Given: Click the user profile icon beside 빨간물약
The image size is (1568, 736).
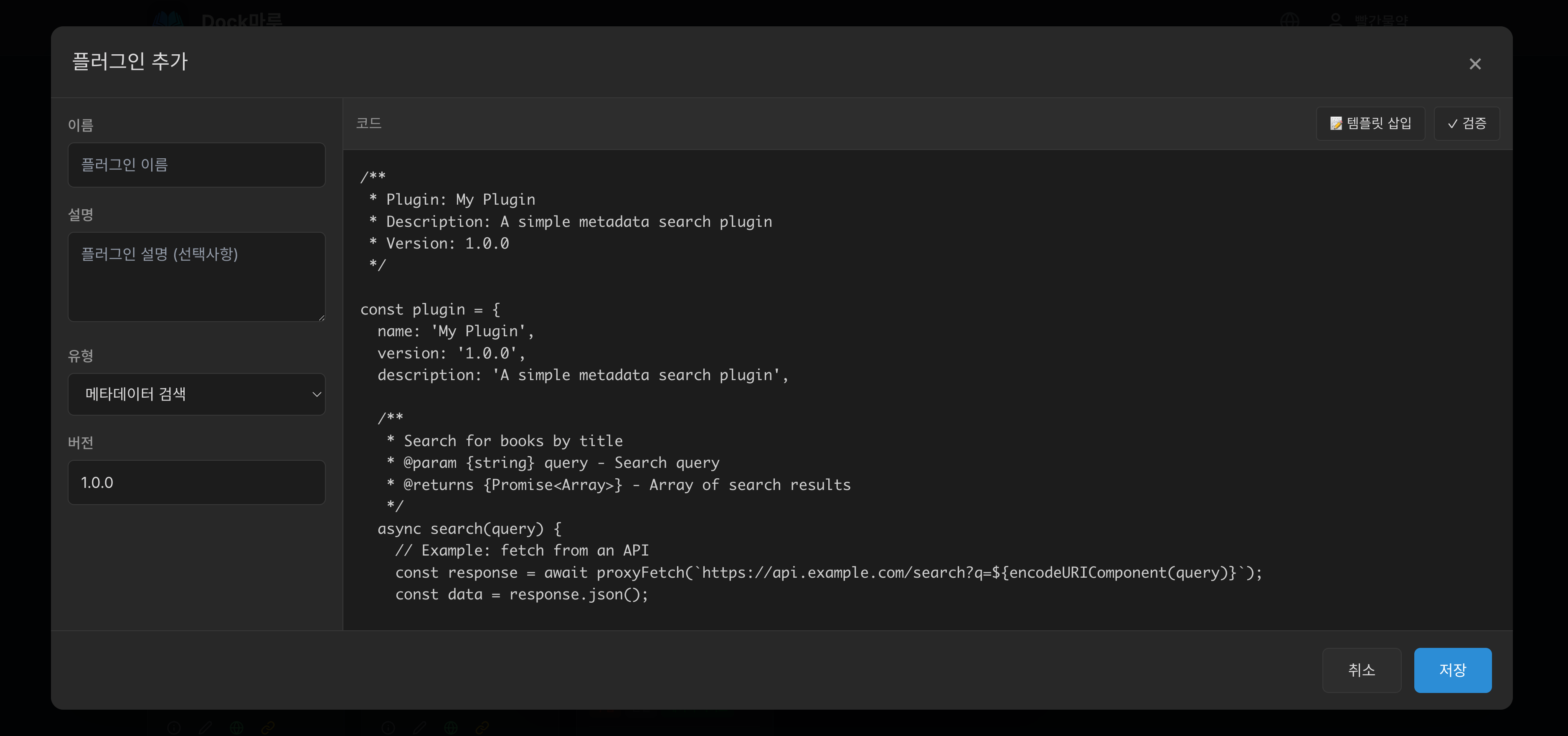Looking at the screenshot, I should [x=1336, y=20].
